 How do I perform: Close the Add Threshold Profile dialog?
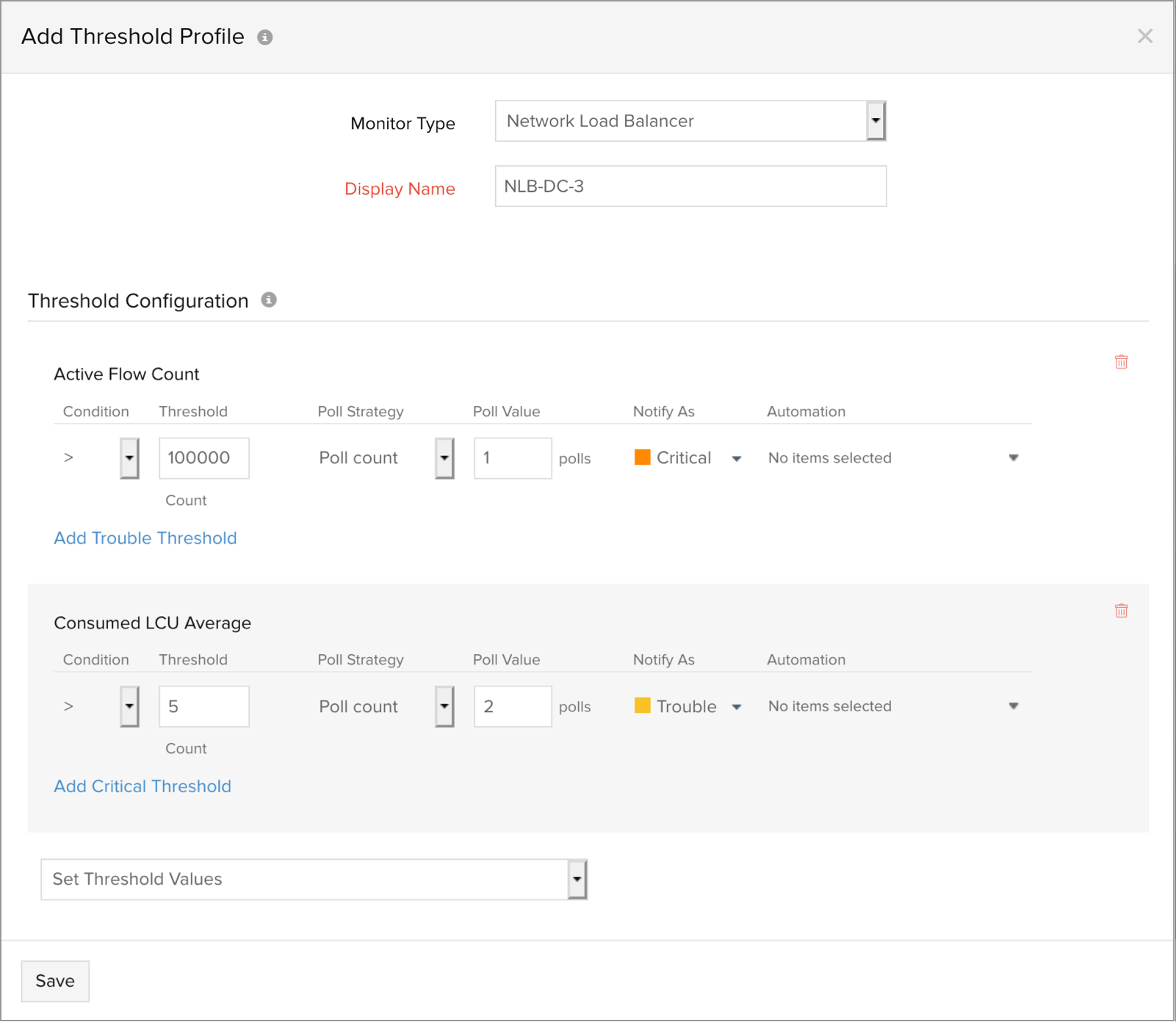point(1144,36)
